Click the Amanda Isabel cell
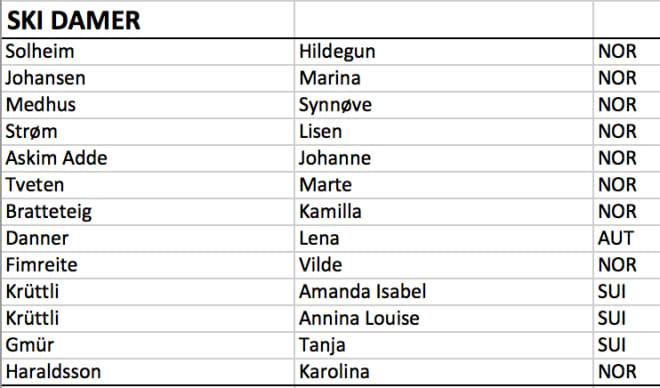Screen dimensions: 660x388 point(444,292)
